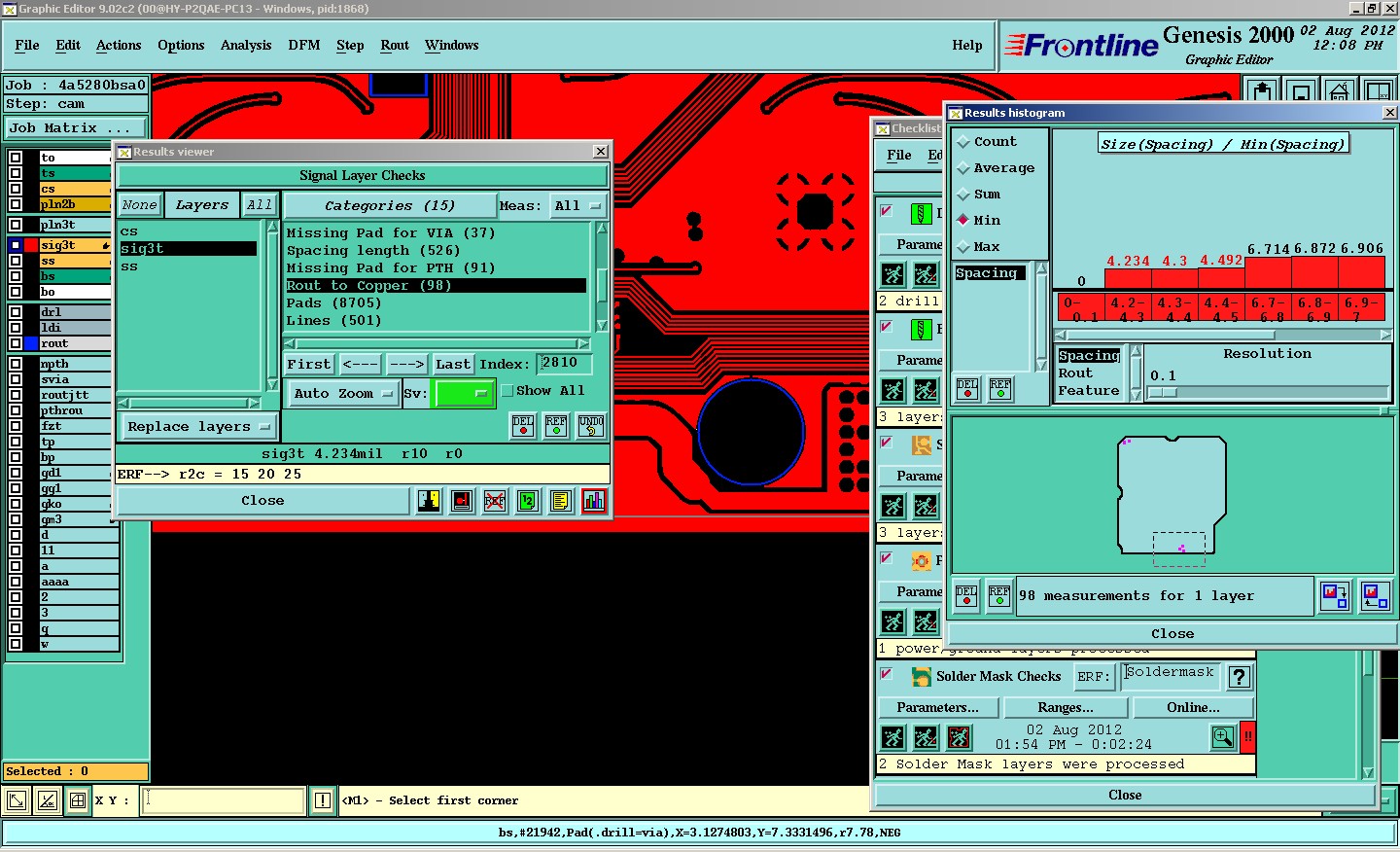Select the Max radio option in histogram
This screenshot has width=1400, height=852.
tap(978, 247)
